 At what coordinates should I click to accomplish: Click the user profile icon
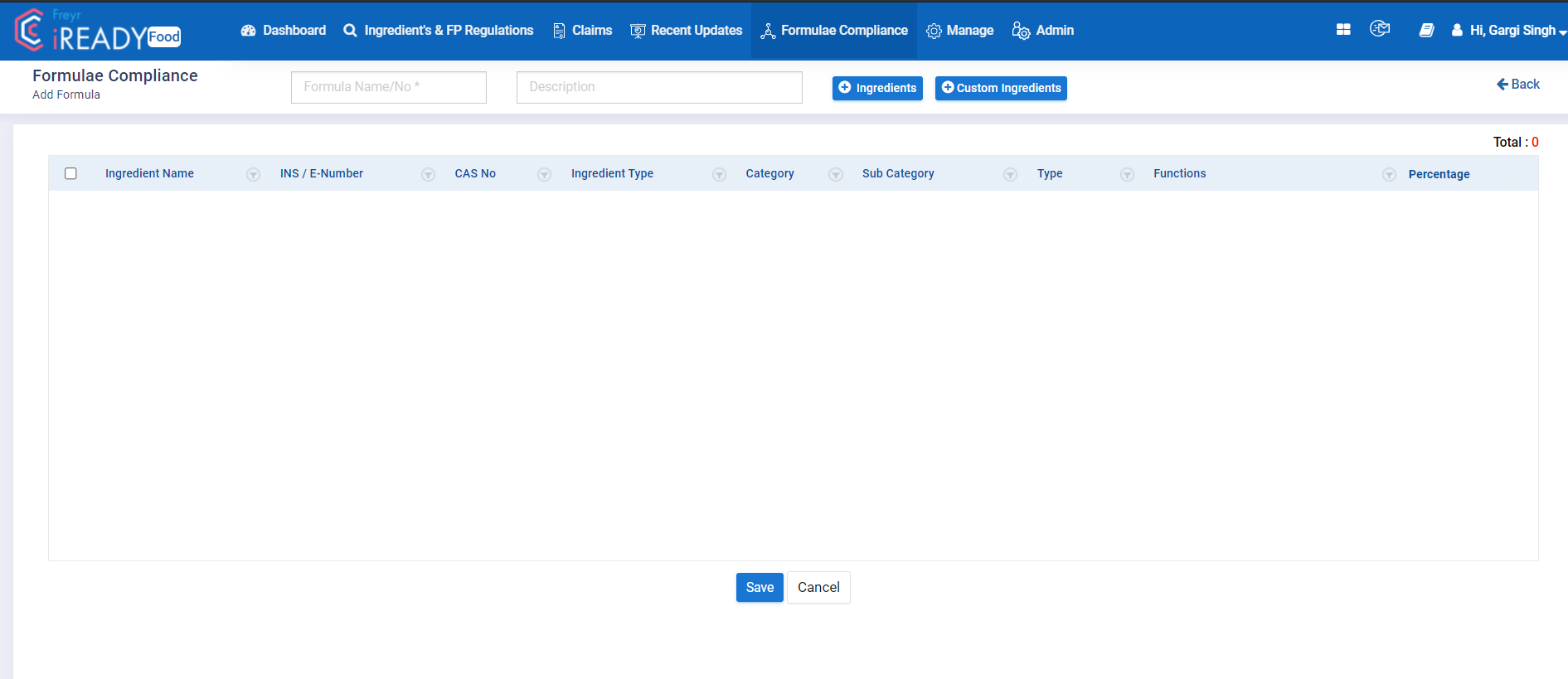point(1457,30)
